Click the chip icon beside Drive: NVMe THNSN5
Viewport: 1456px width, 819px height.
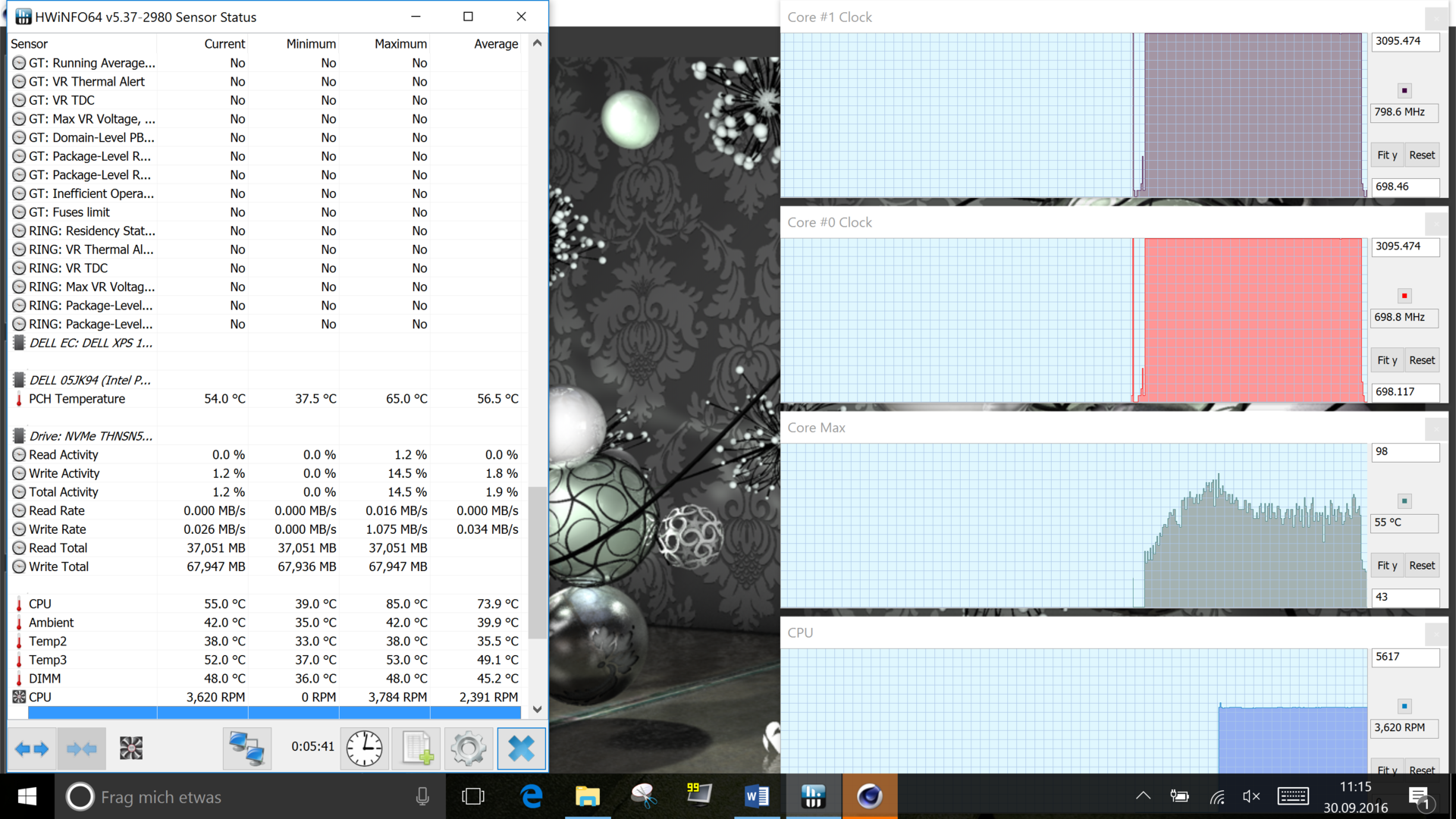(x=19, y=436)
